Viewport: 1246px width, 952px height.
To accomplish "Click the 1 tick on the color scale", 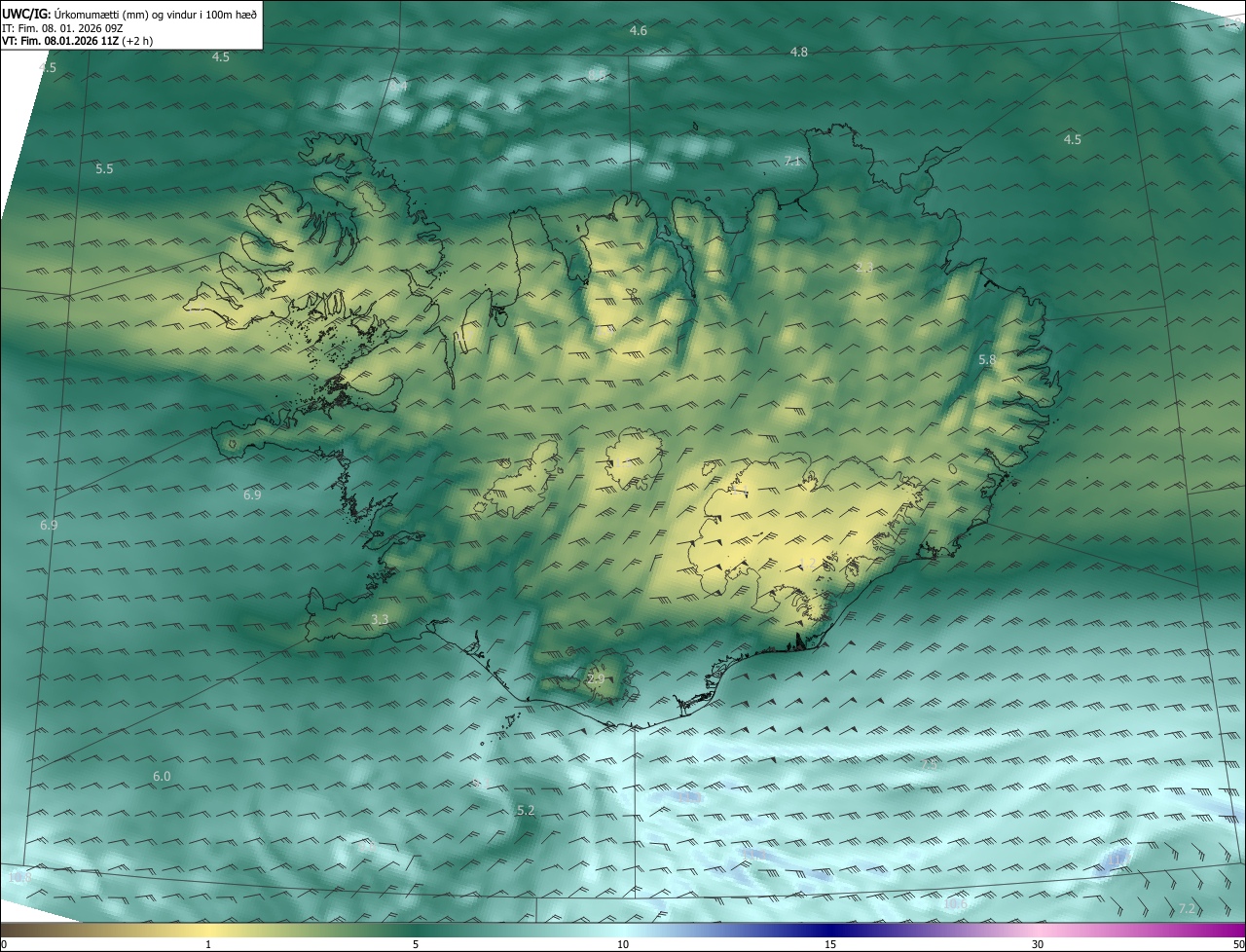I will point(208,944).
